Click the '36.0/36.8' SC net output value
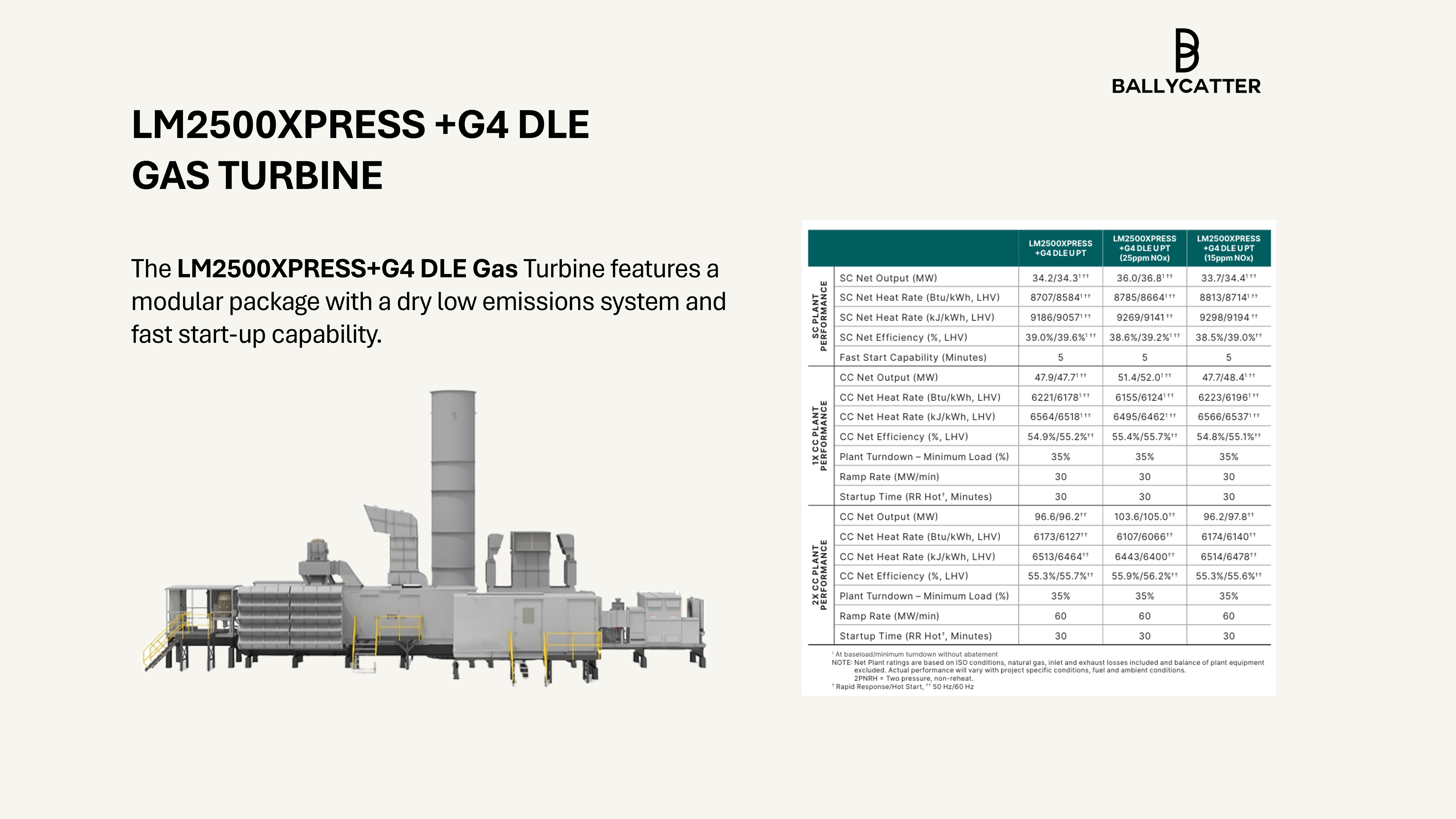 click(x=1145, y=278)
